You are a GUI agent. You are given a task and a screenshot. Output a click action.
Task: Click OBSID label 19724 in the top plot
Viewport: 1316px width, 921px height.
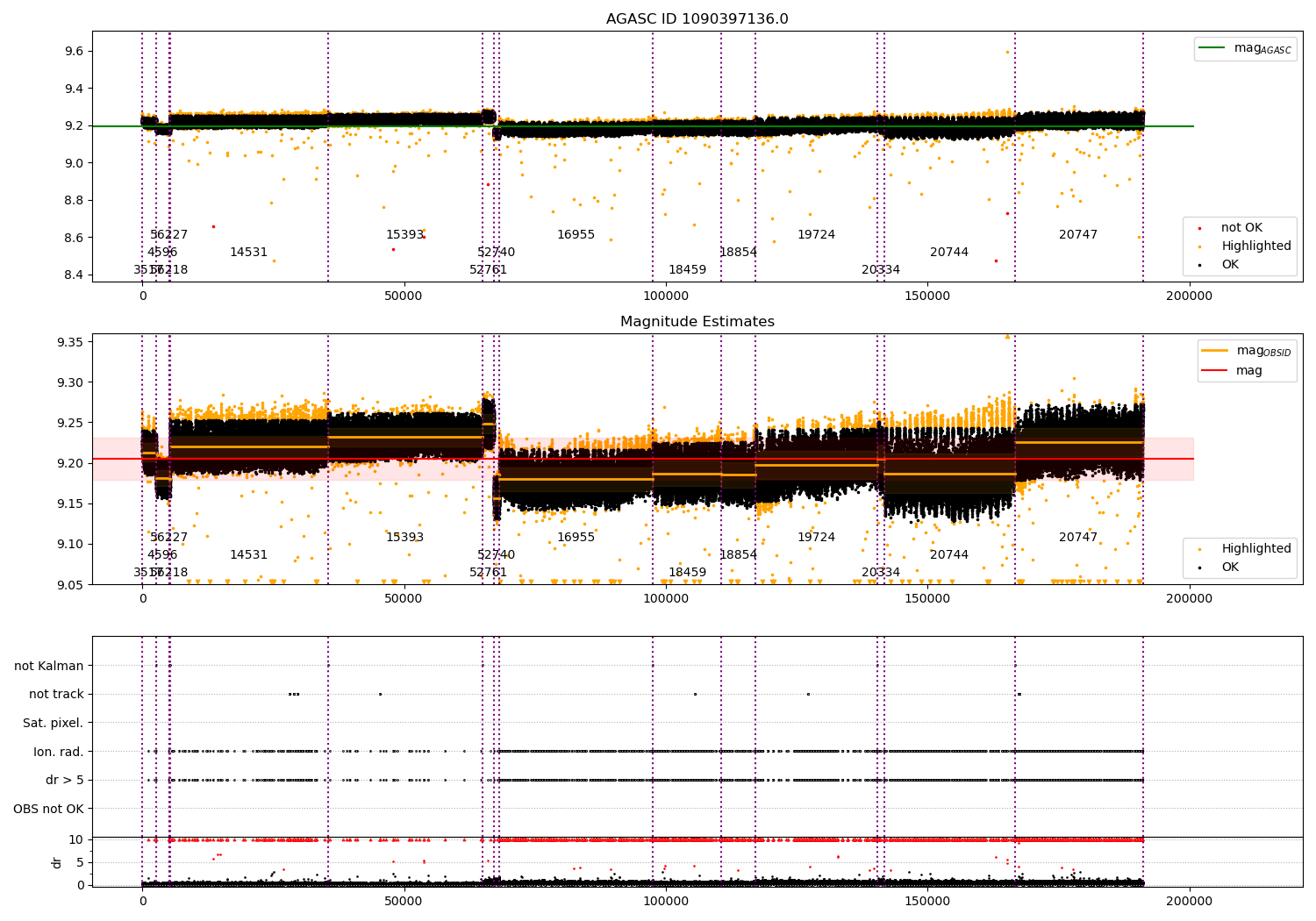[x=817, y=235]
